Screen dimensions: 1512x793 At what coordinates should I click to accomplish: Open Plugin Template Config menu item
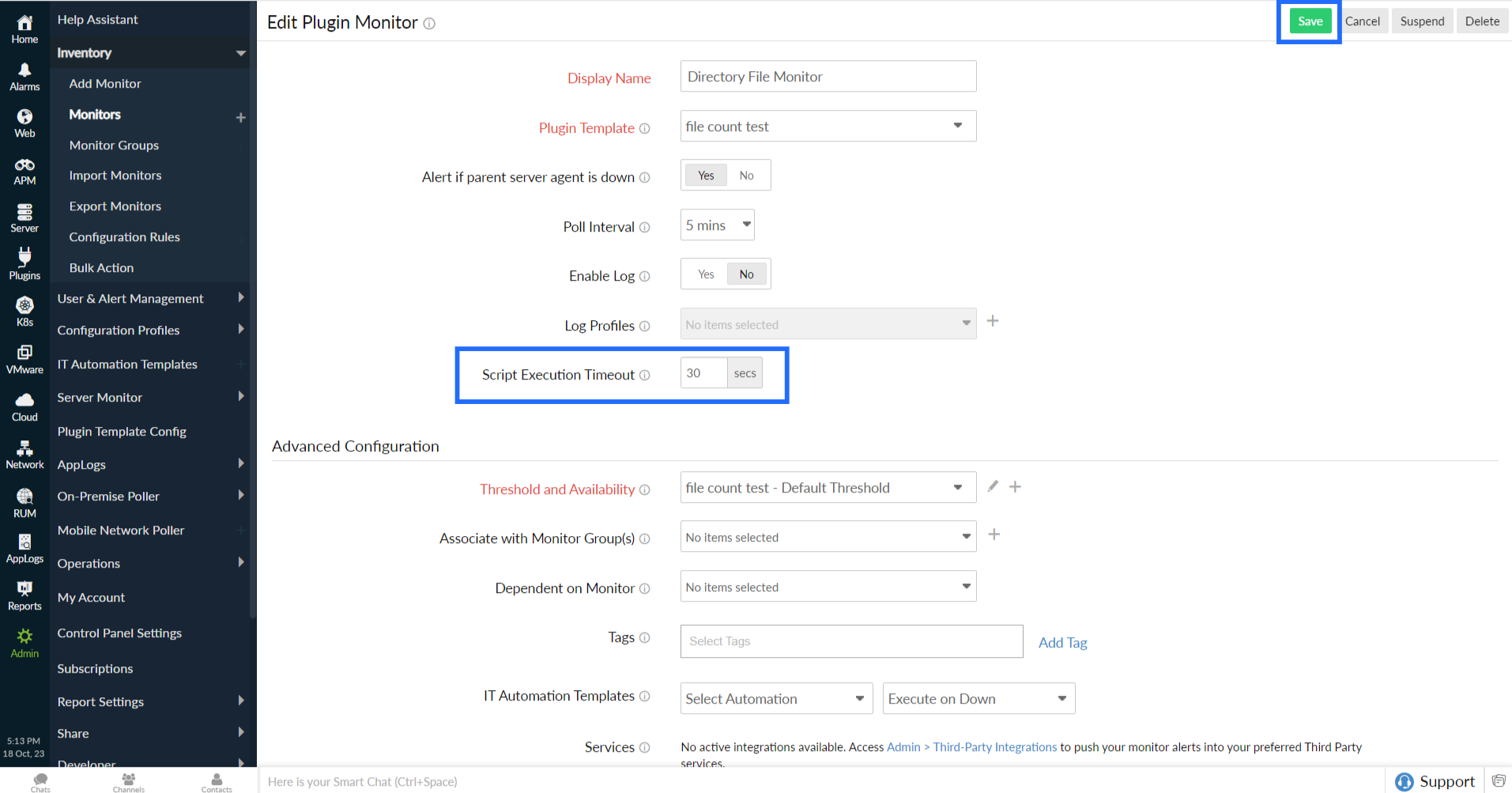tap(122, 432)
